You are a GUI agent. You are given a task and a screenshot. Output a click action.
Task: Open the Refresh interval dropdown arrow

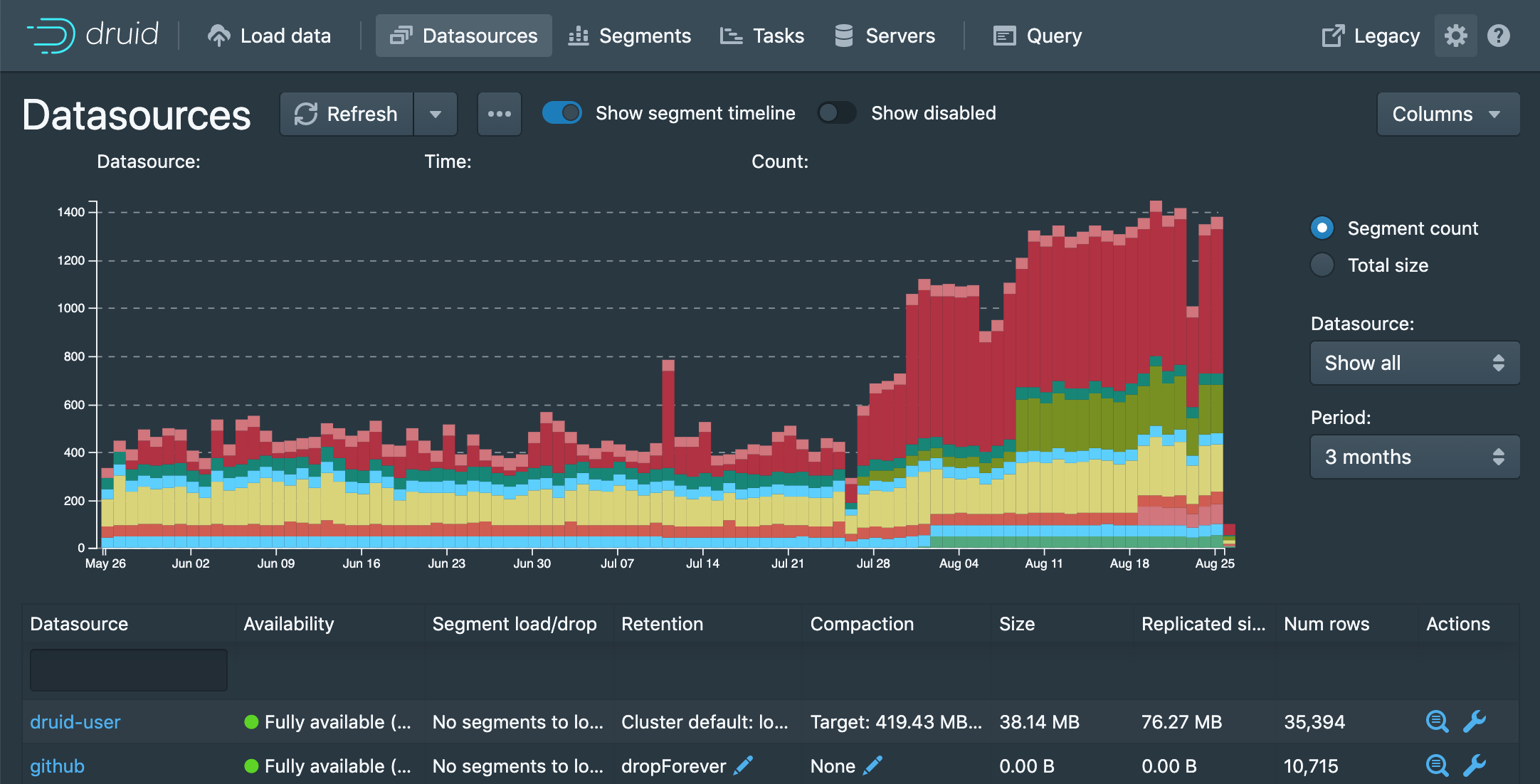(436, 114)
